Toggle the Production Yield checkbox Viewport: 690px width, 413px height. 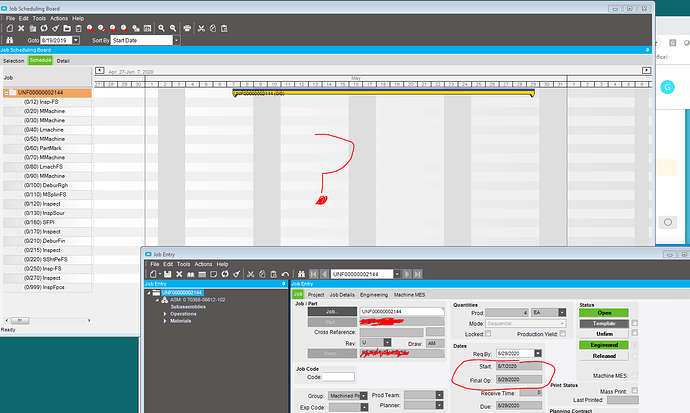pyautogui.click(x=563, y=334)
